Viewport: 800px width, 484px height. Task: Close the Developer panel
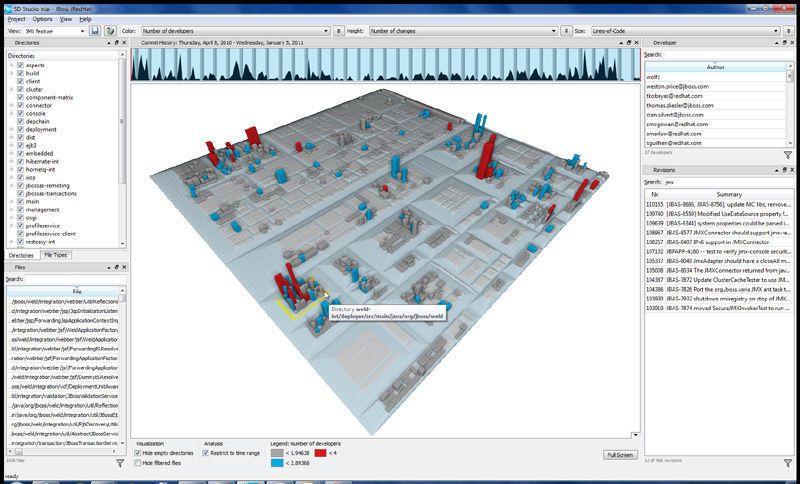tap(791, 43)
